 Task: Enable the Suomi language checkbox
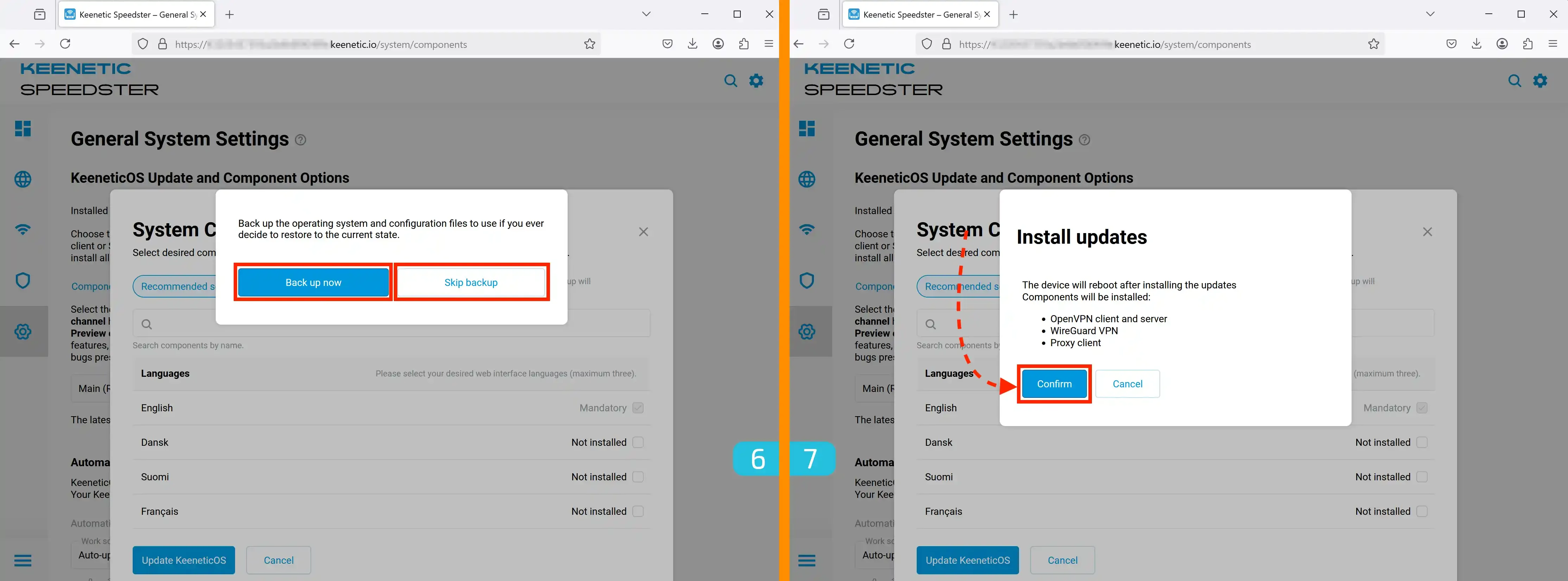pos(638,477)
